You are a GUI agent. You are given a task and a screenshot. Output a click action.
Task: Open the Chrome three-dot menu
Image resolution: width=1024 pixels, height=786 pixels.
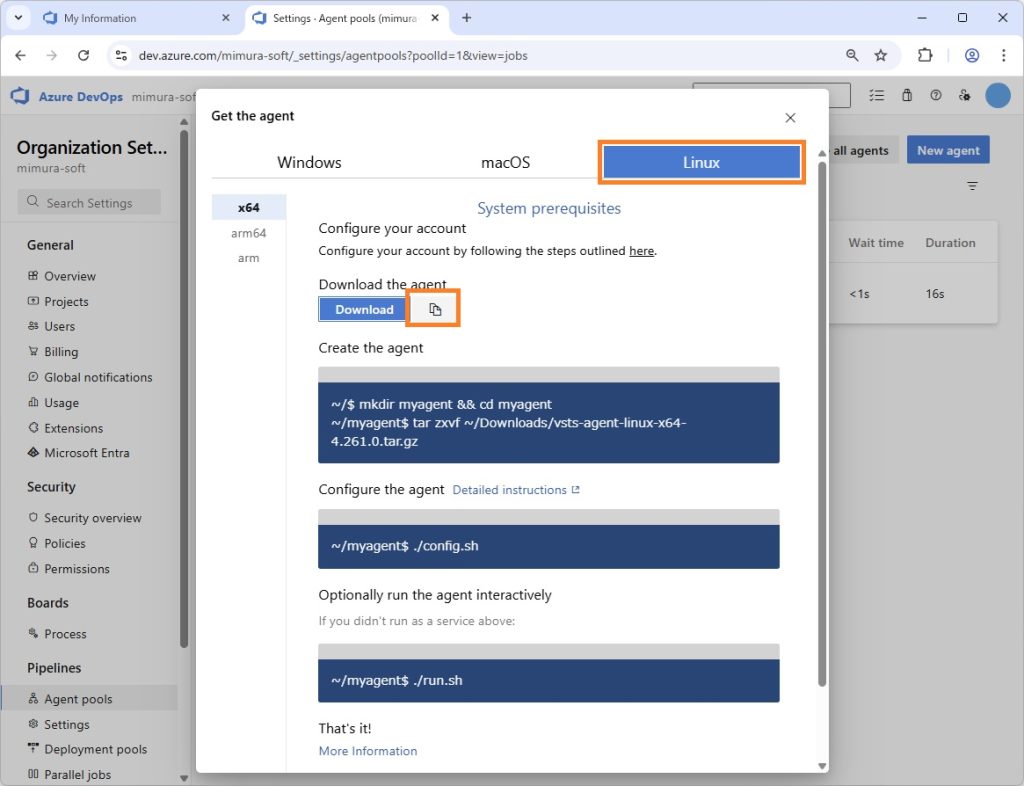tap(1003, 55)
